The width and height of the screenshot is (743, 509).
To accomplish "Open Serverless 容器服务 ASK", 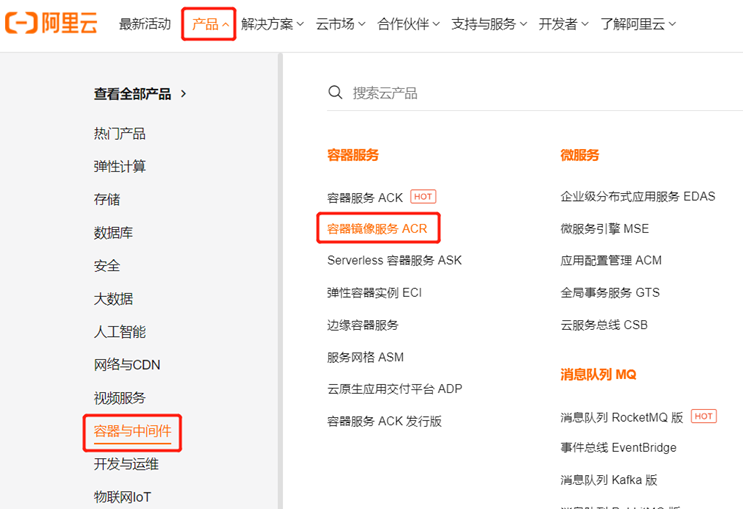I will [394, 260].
